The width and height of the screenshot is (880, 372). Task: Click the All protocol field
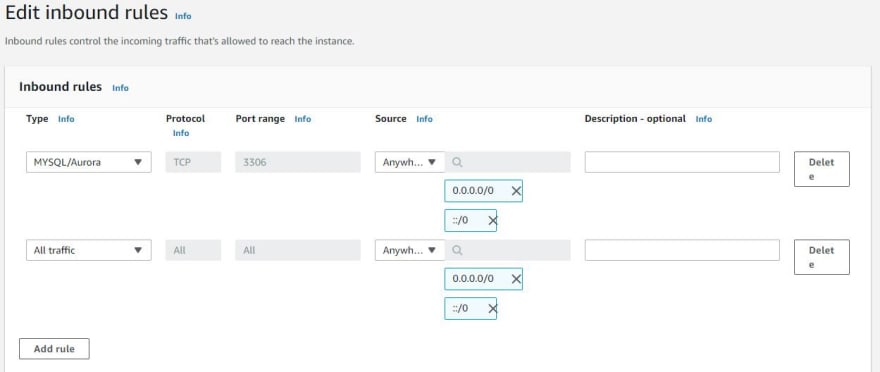[x=193, y=250]
